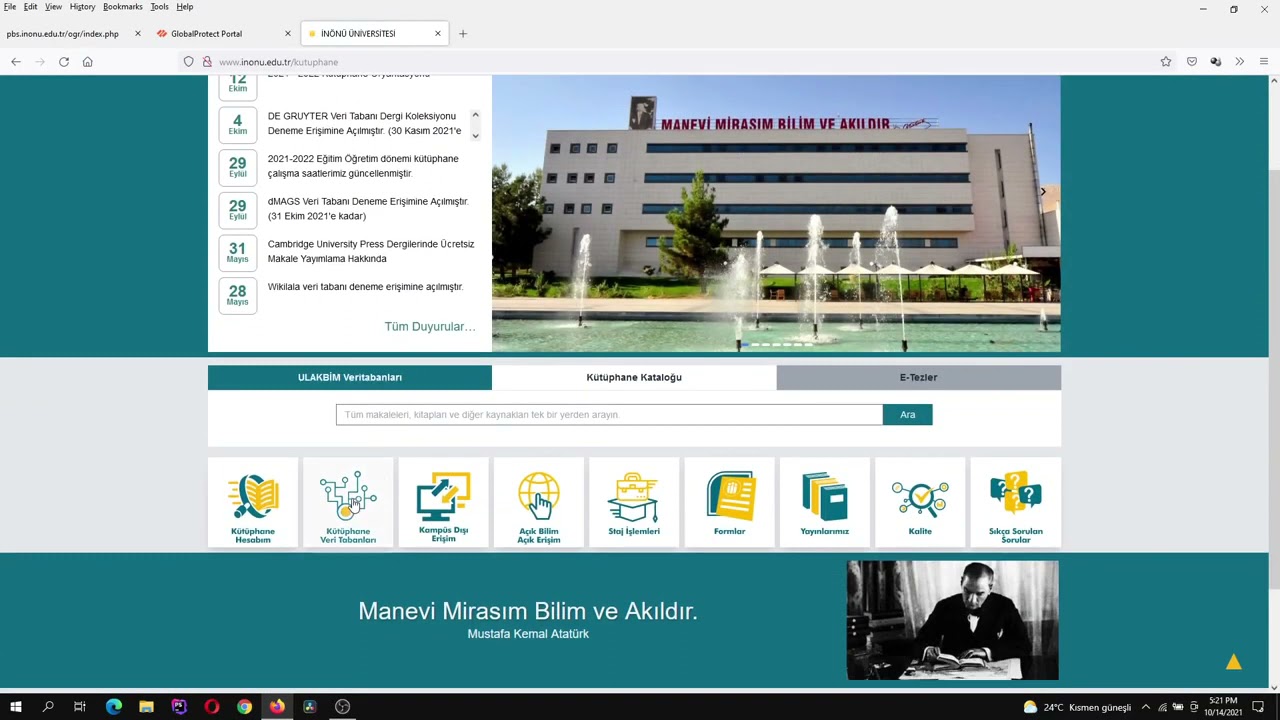
Task: Open the Tools menu
Action: pos(159,7)
